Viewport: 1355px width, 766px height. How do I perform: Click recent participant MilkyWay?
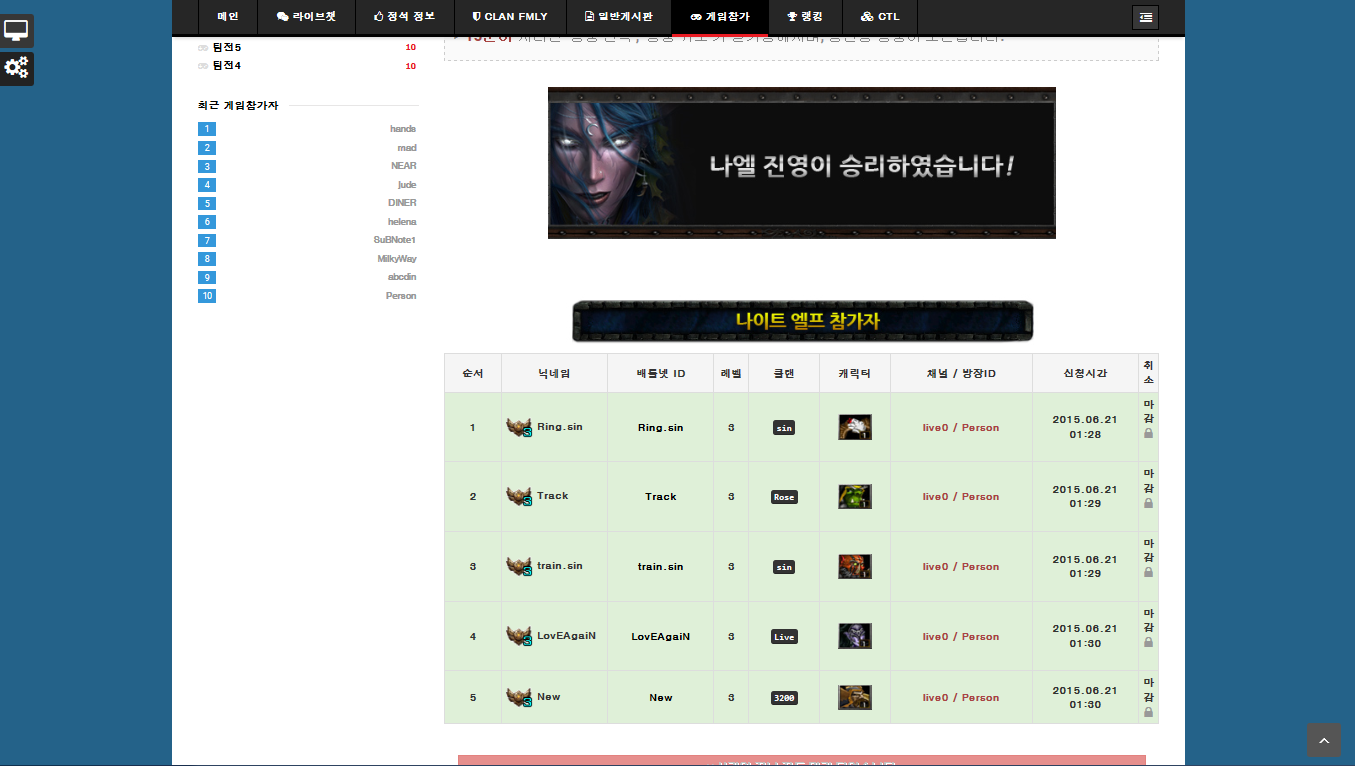[x=397, y=259]
